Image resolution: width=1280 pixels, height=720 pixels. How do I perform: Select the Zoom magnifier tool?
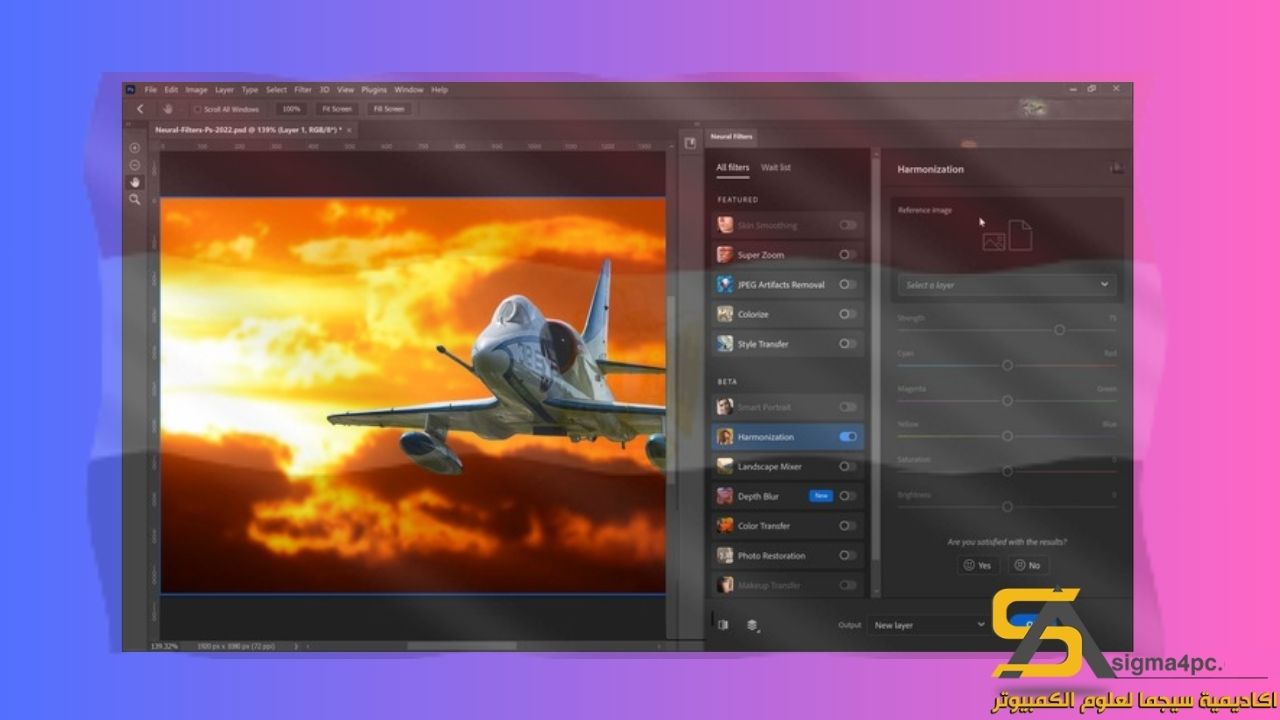(135, 200)
